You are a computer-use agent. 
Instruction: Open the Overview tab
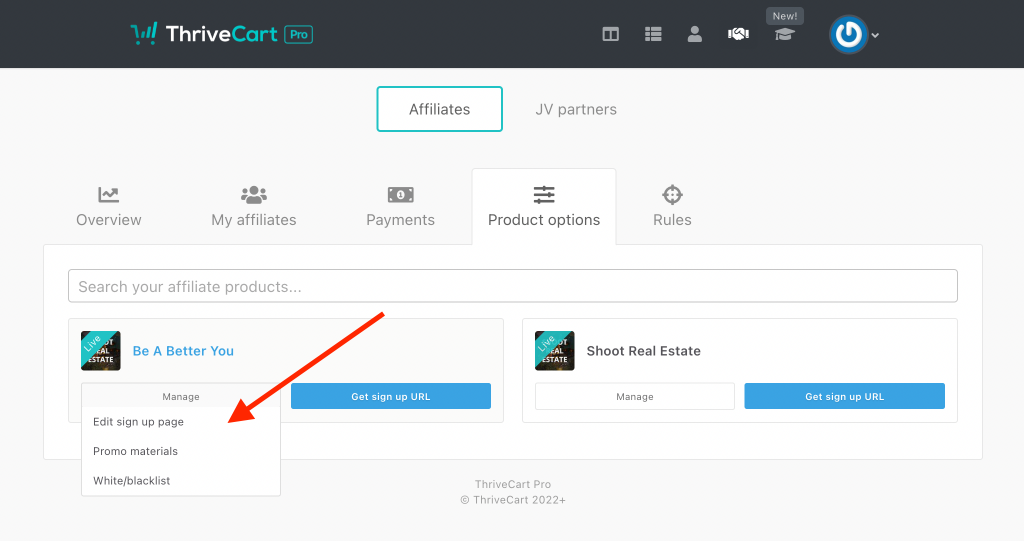tap(108, 206)
